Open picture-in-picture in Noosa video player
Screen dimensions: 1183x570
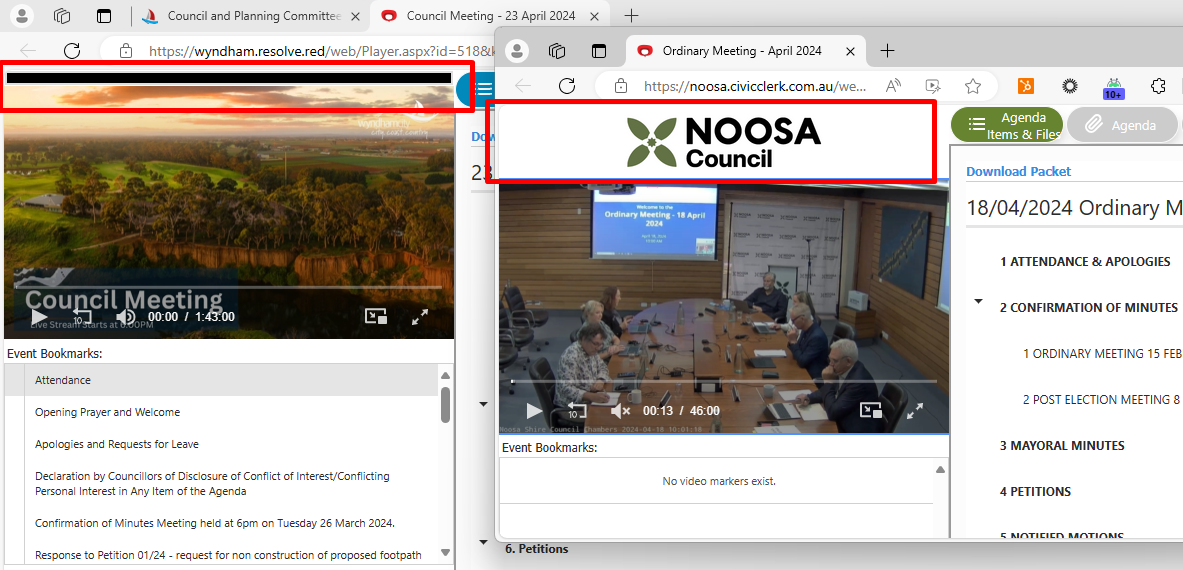(x=871, y=410)
